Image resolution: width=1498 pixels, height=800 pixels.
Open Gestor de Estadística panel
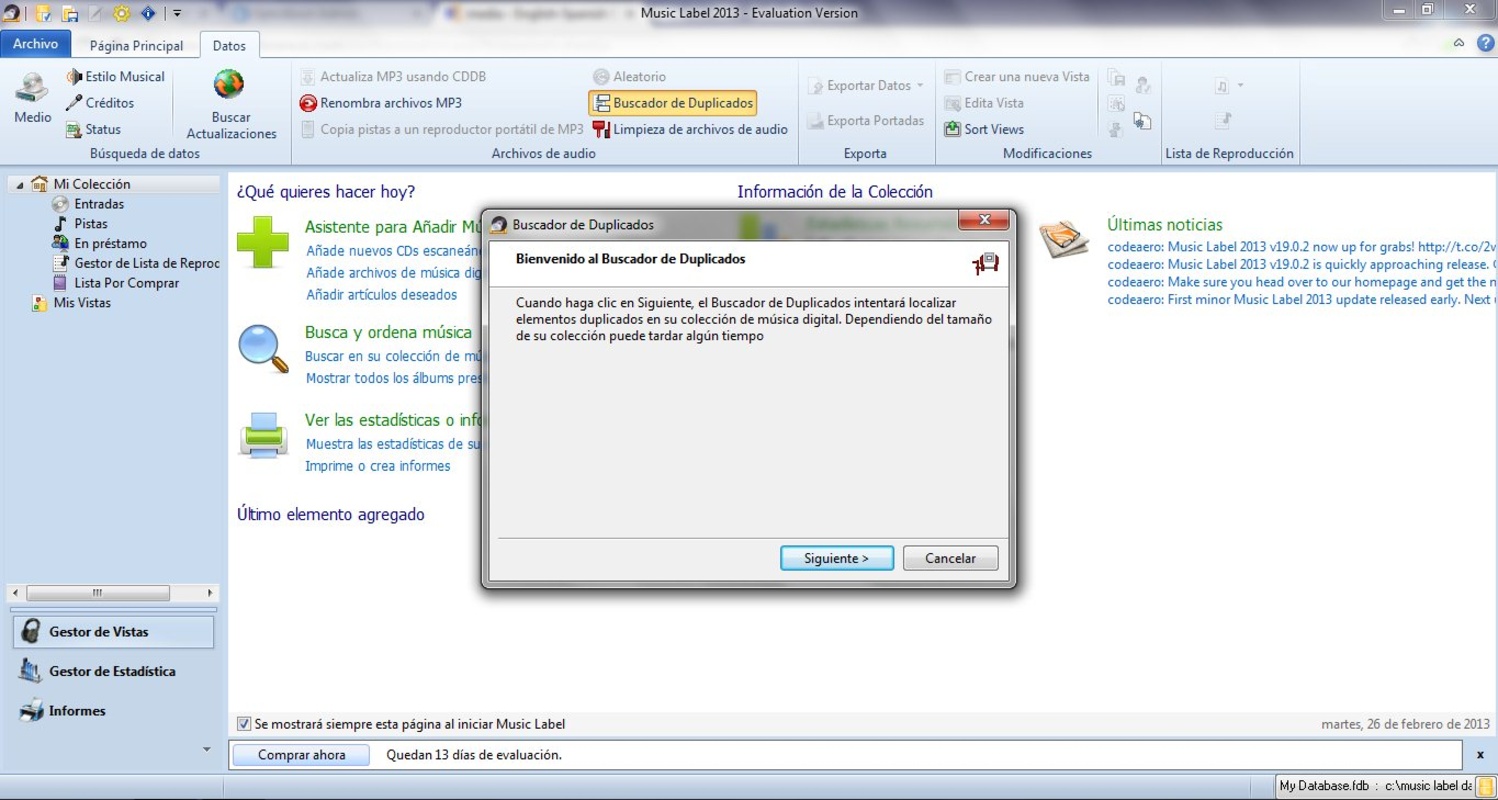click(111, 671)
